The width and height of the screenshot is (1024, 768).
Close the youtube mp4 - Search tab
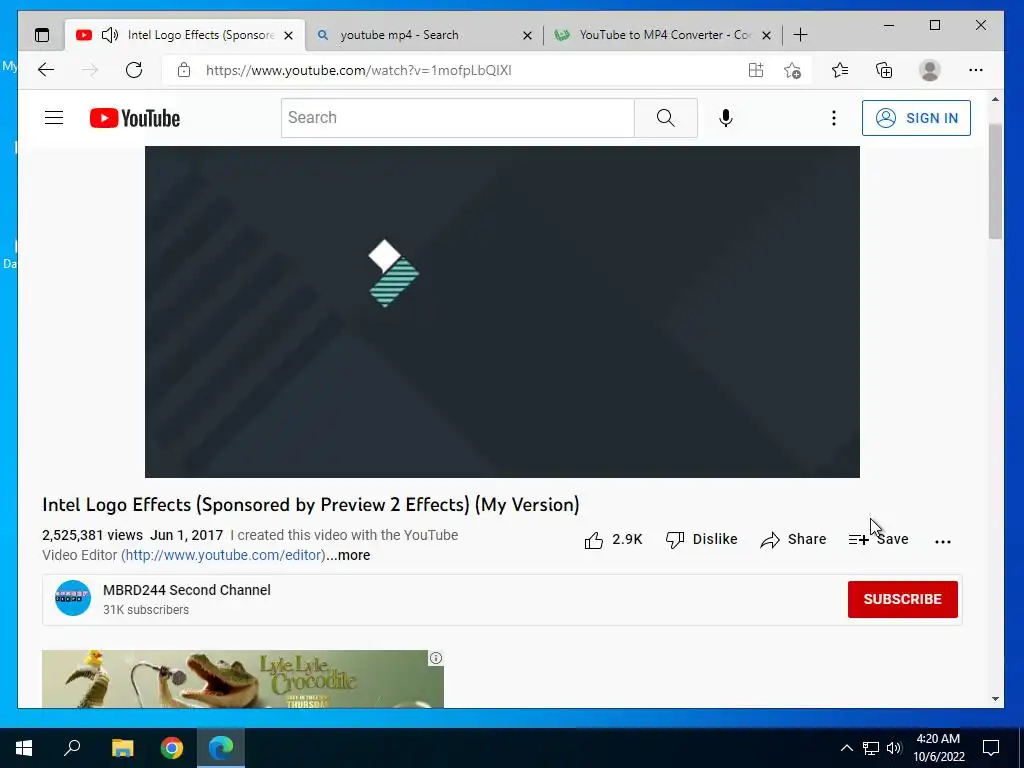[527, 36]
